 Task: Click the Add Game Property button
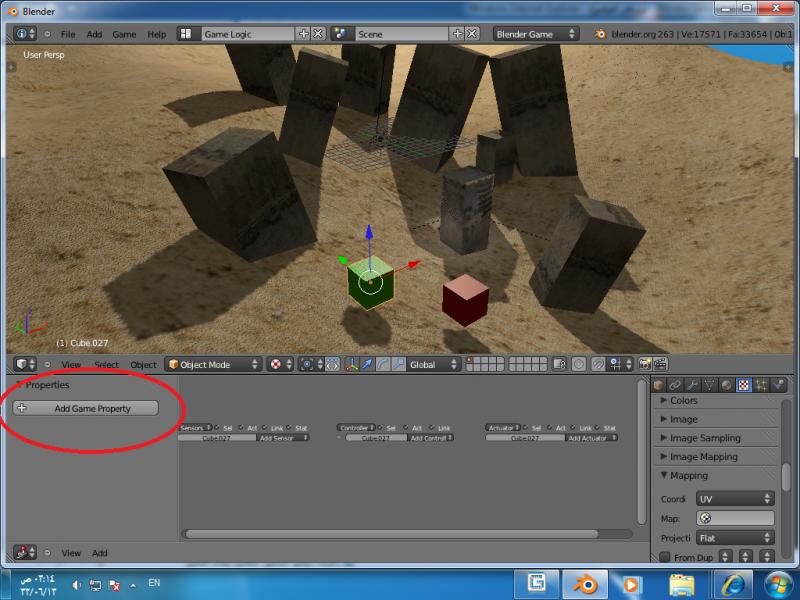click(x=86, y=408)
